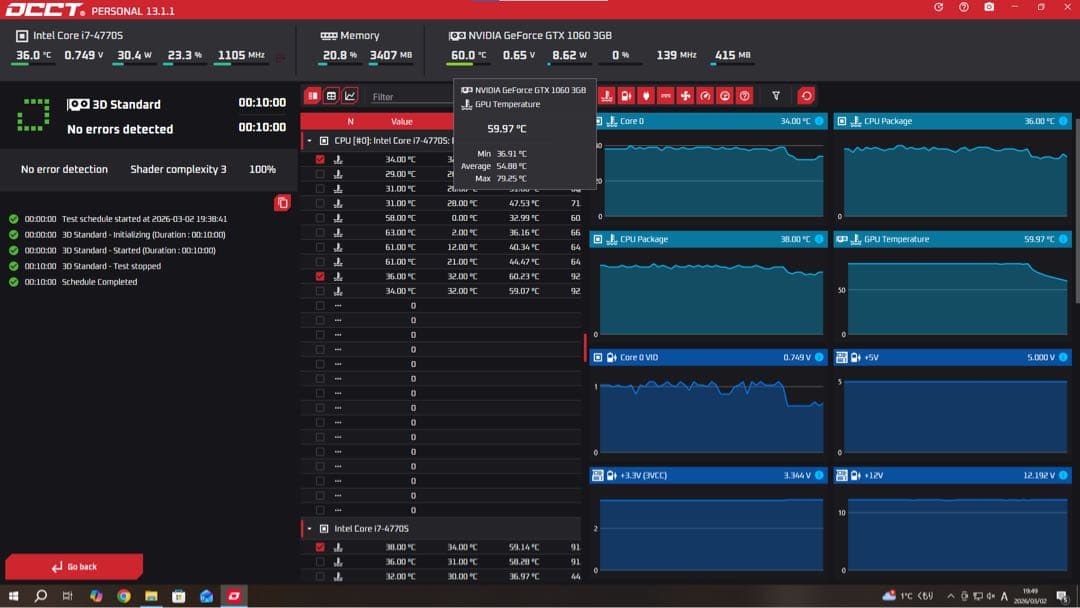Open the Windows Start menu
The height and width of the screenshot is (608, 1080).
pyautogui.click(x=13, y=596)
